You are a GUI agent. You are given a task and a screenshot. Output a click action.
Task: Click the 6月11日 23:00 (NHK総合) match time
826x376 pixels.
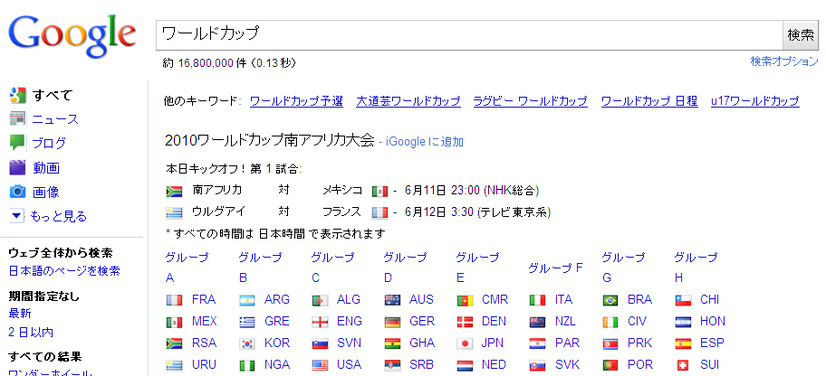pyautogui.click(x=471, y=190)
